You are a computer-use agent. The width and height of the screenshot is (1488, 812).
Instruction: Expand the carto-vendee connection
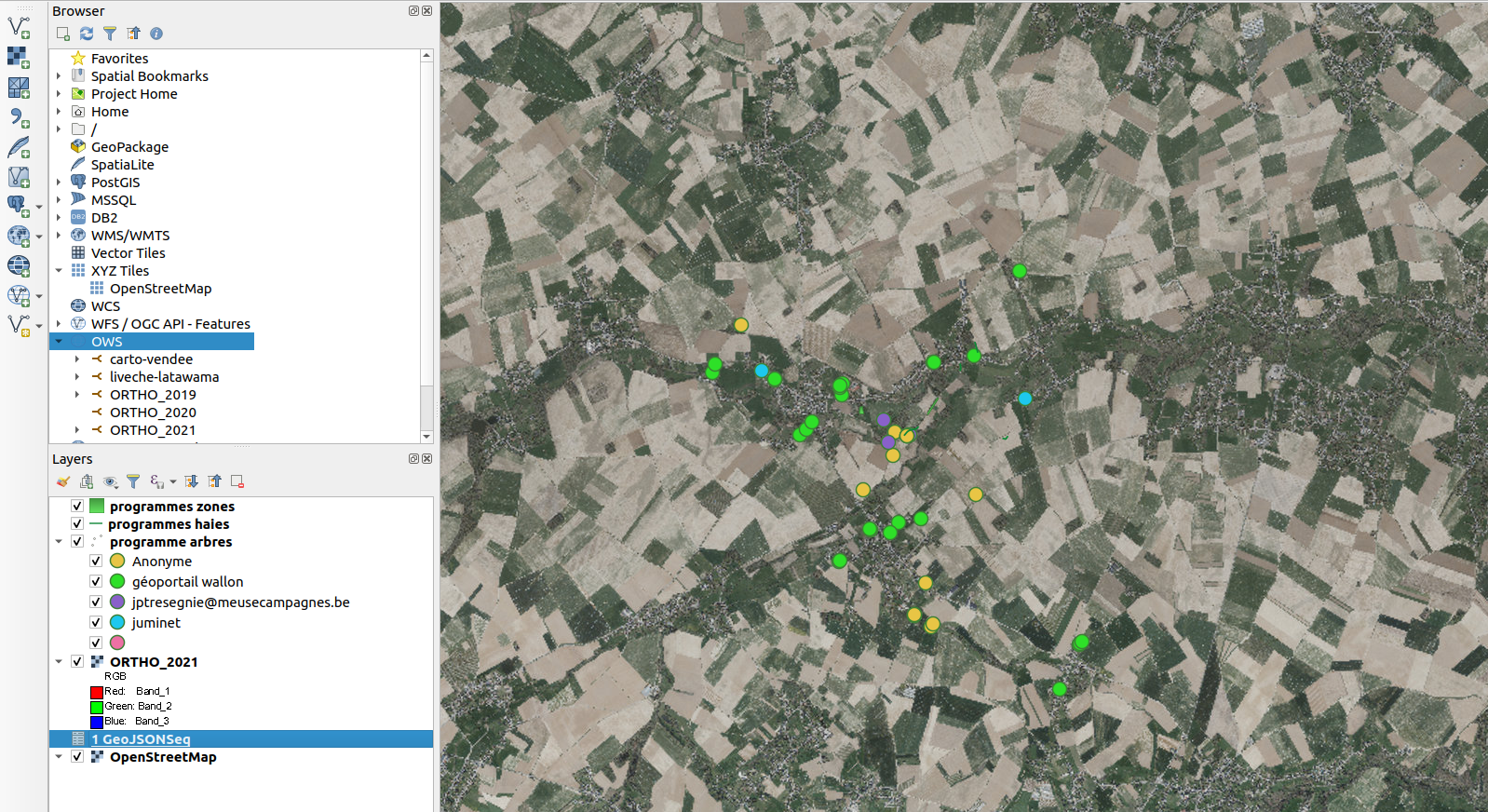77,359
